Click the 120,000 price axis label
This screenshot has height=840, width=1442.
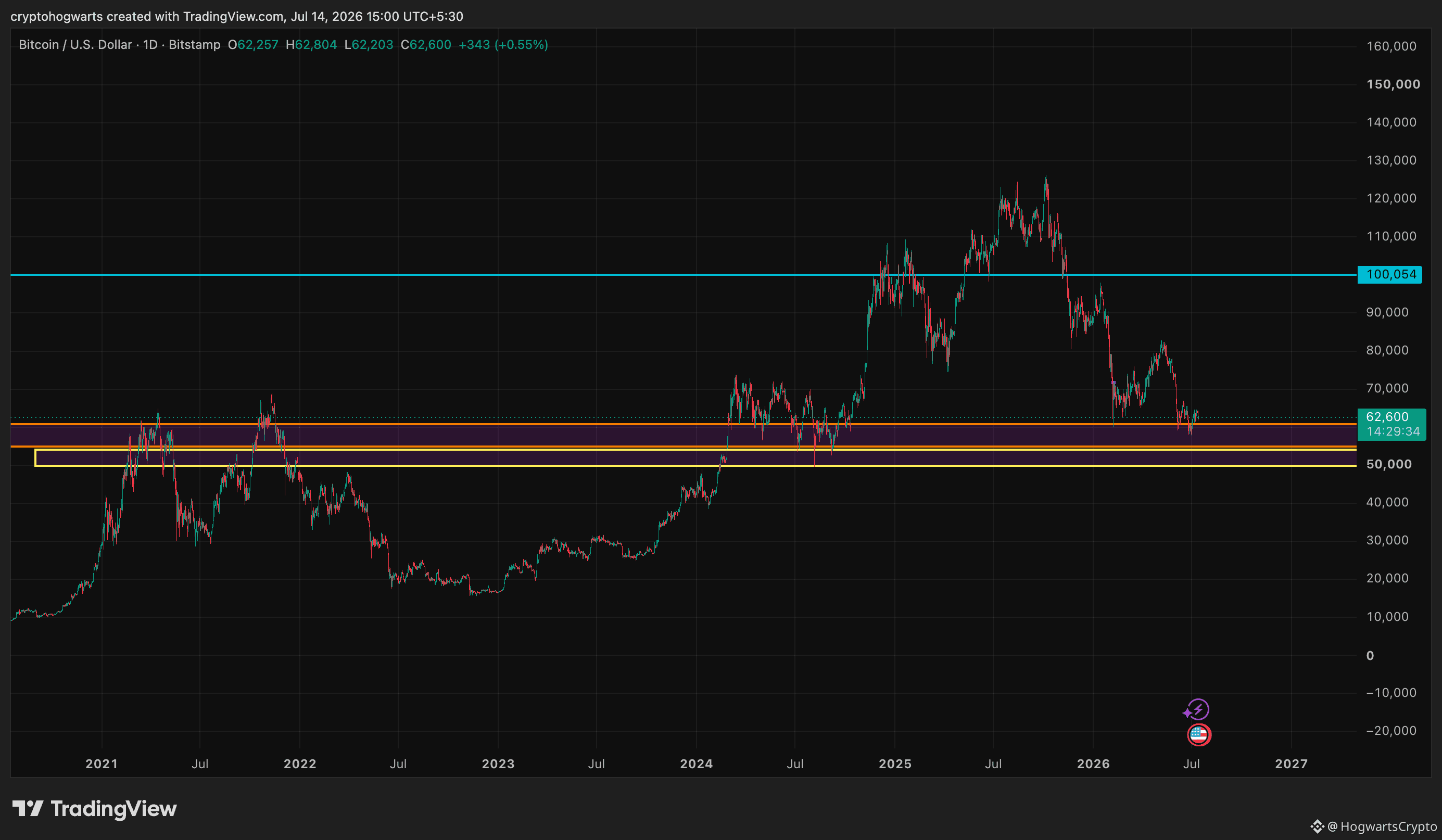[x=1392, y=199]
